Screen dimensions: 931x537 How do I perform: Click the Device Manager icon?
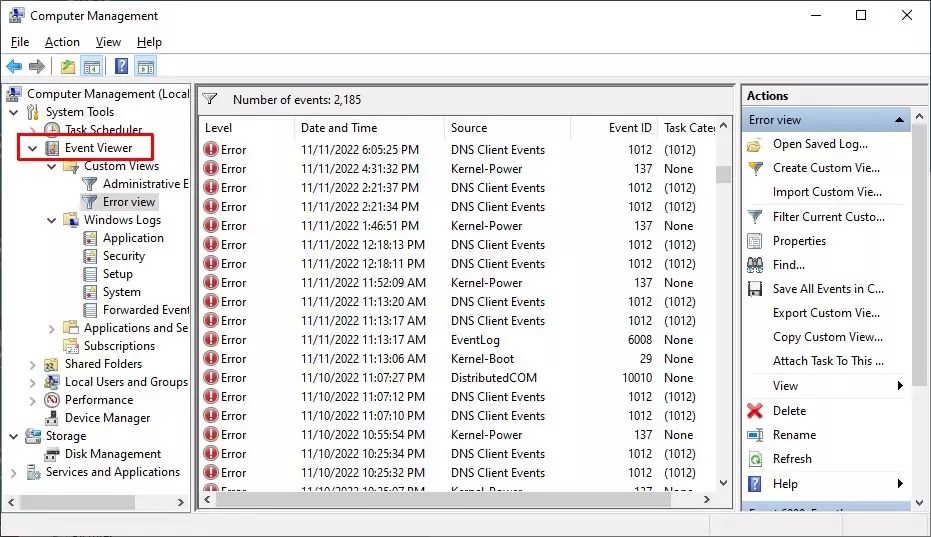tap(52, 418)
